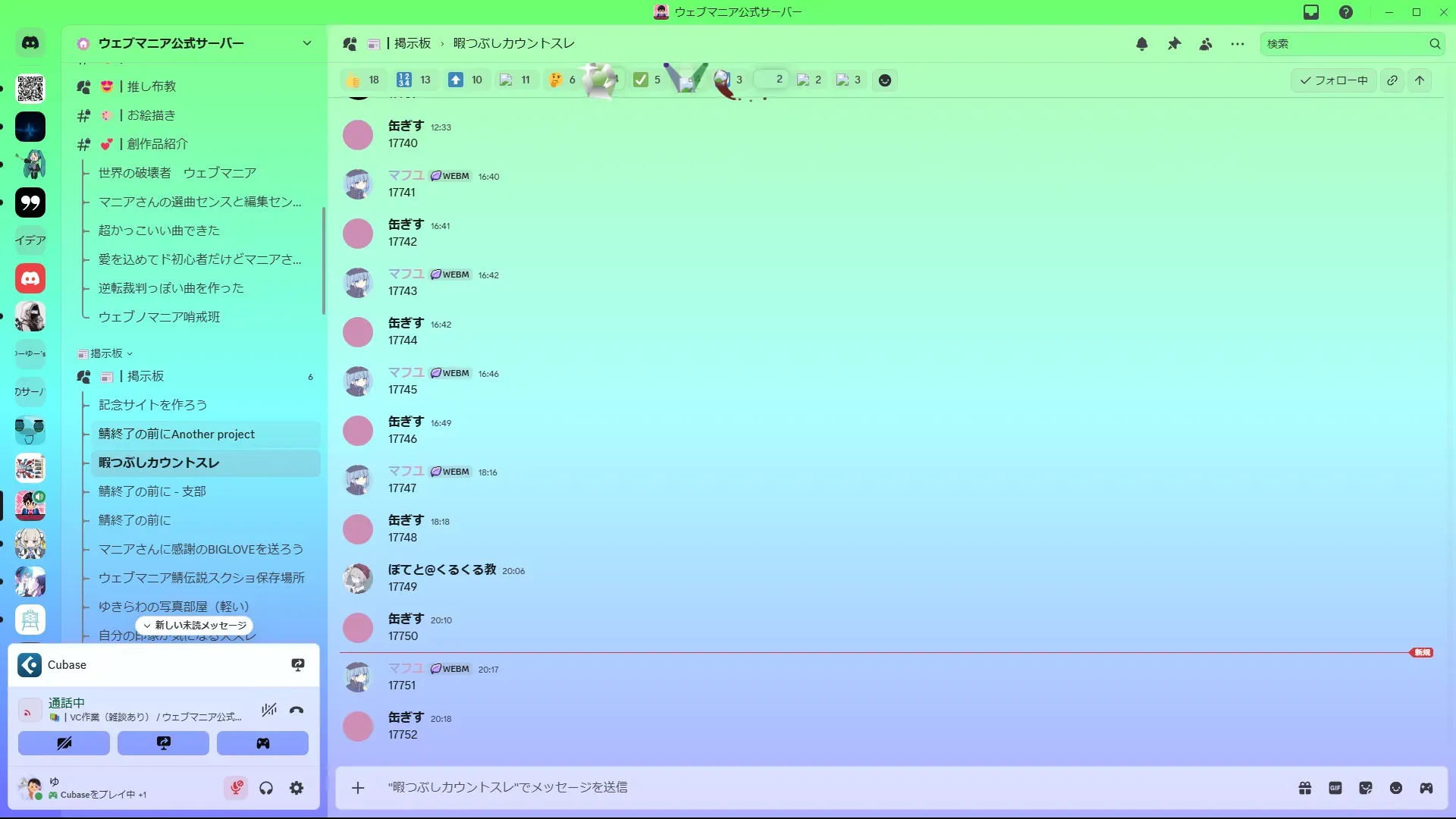Toggle microphone mute button

pyautogui.click(x=236, y=789)
